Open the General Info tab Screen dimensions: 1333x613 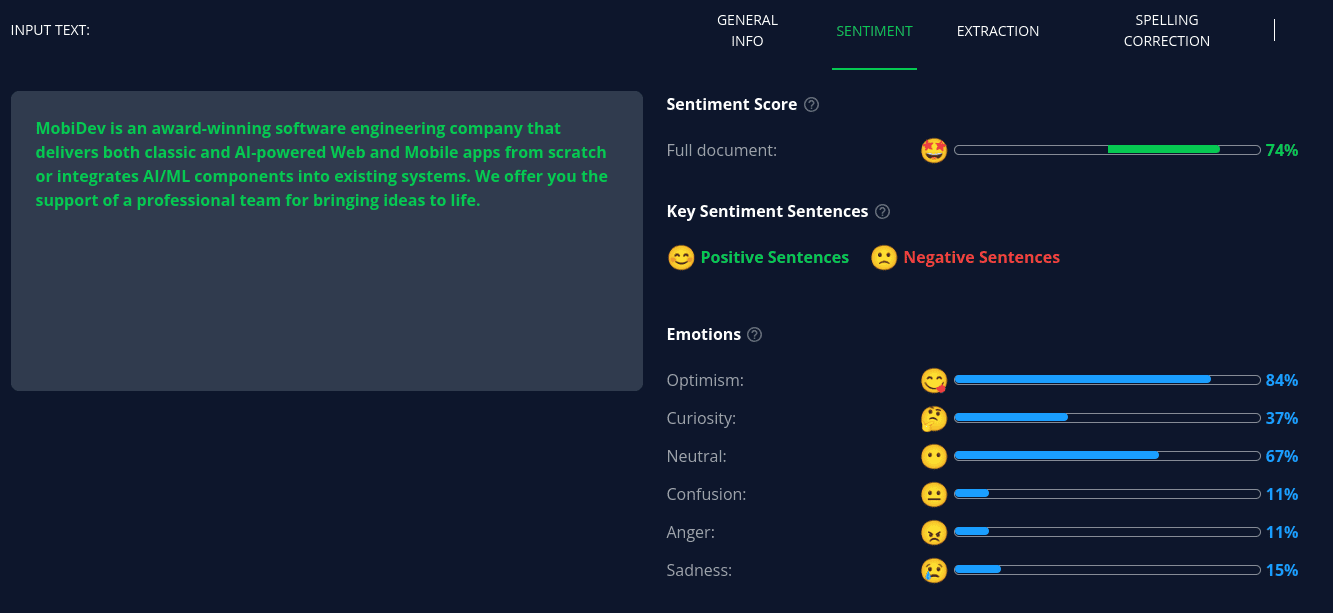(747, 31)
